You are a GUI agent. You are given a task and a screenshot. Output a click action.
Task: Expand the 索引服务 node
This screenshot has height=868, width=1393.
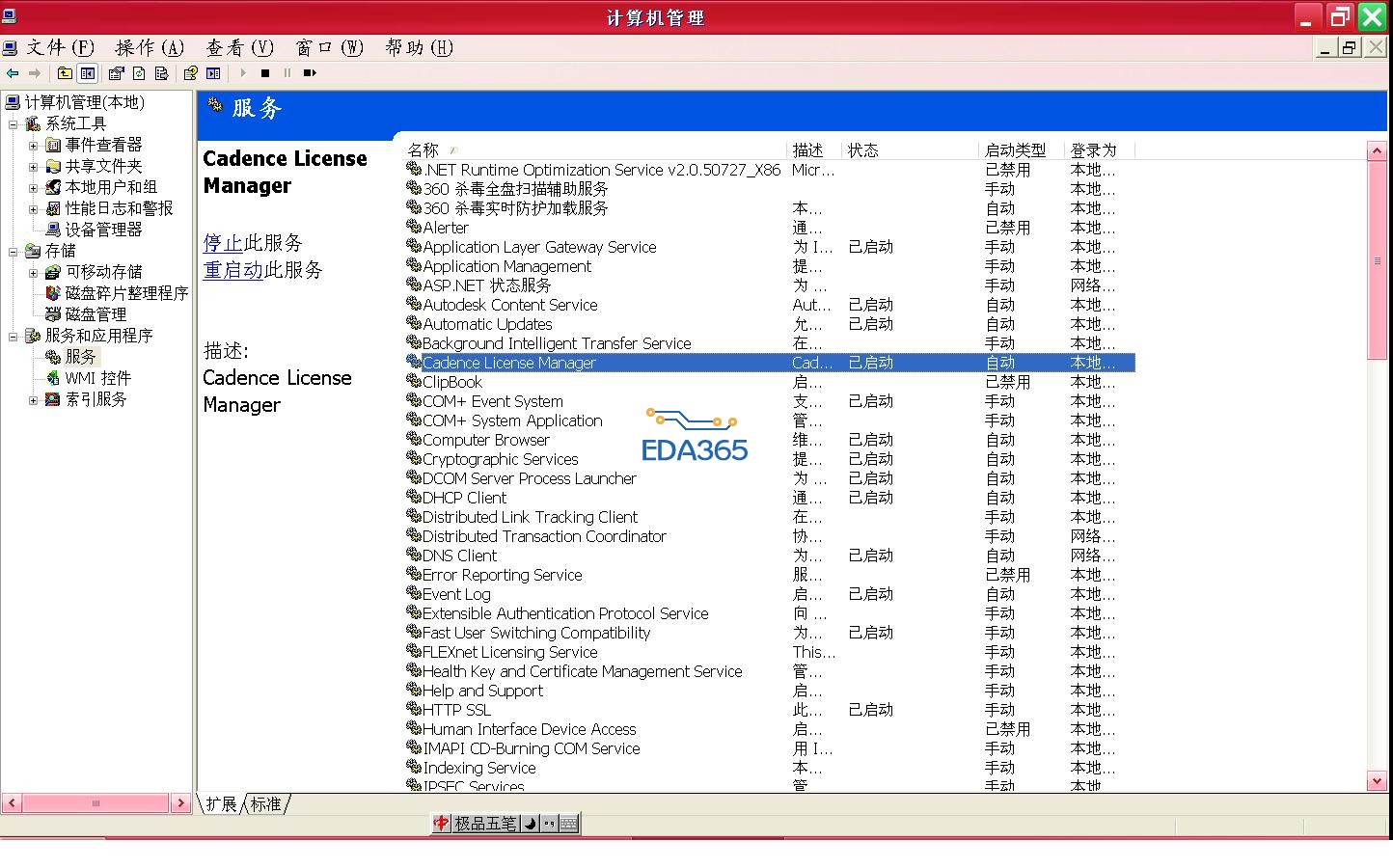34,400
